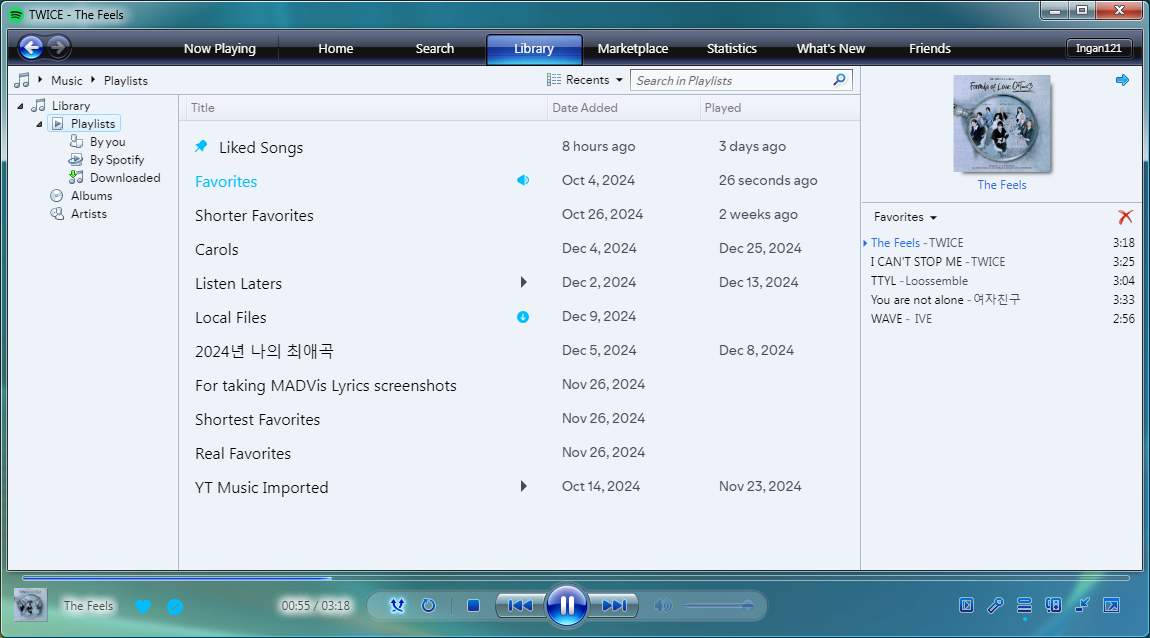Stop playback with the square button
Screen dimensions: 1150x638
pos(473,606)
